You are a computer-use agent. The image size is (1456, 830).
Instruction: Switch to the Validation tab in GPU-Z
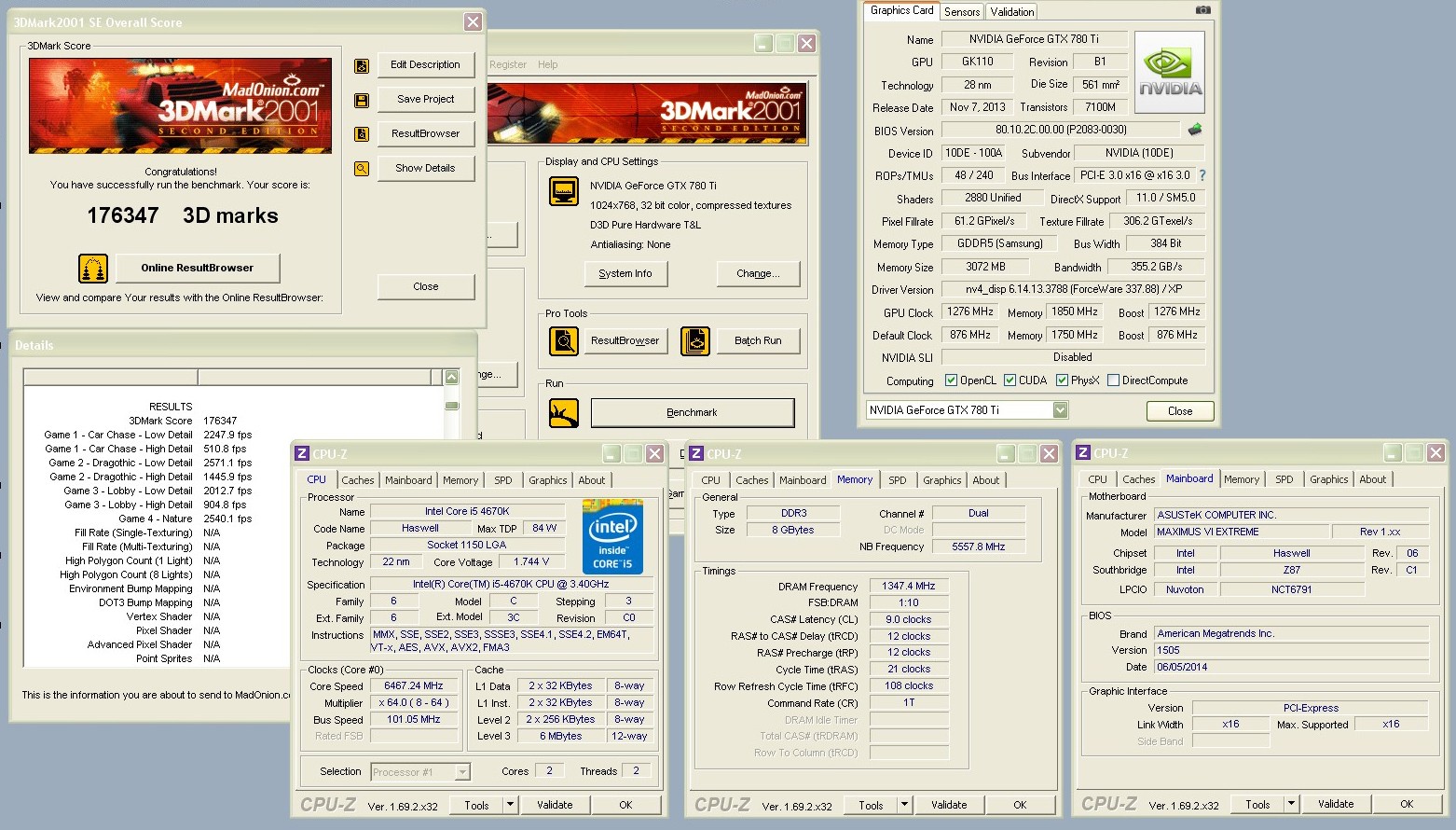1011,12
